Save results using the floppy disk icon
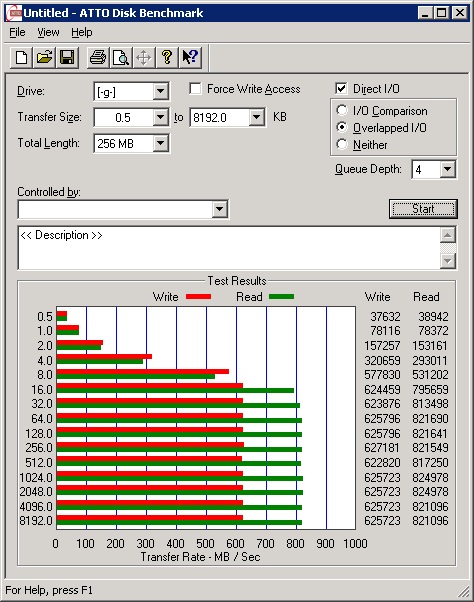 (x=67, y=58)
